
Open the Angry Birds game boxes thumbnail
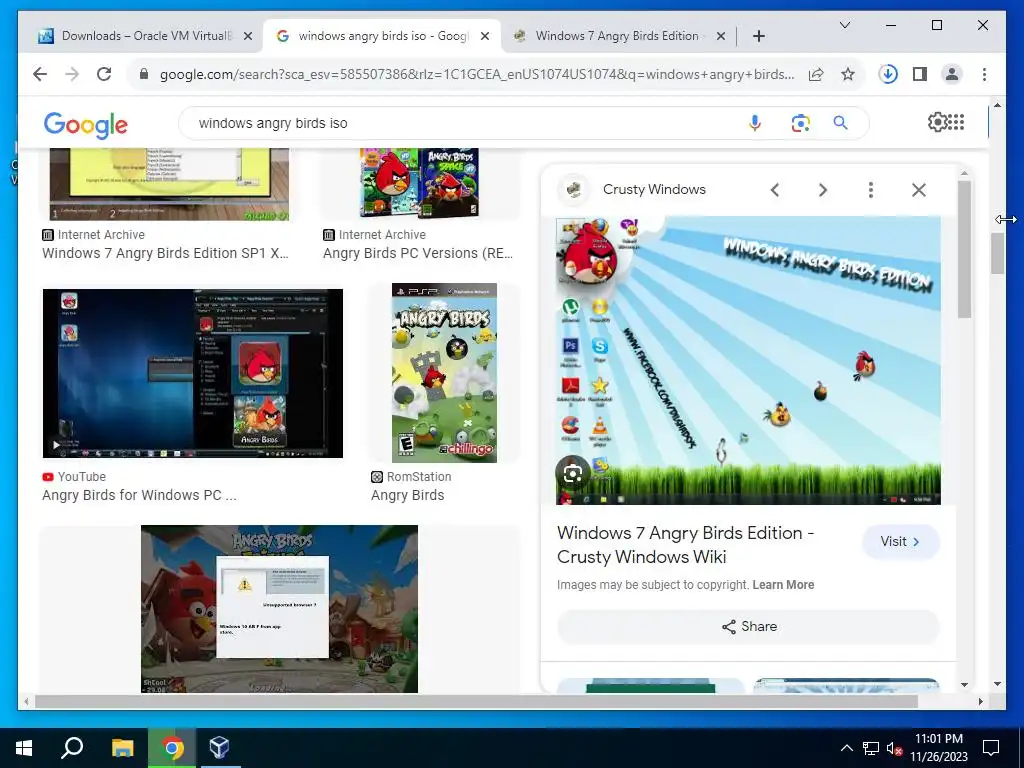pos(419,183)
